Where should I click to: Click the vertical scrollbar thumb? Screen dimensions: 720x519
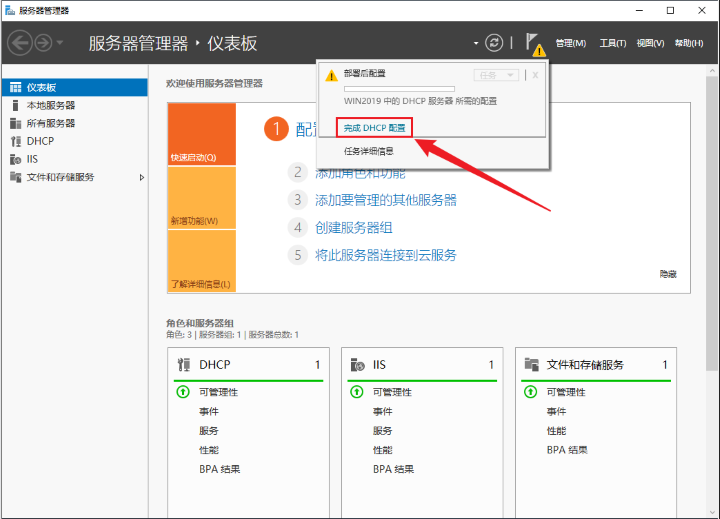click(712, 224)
